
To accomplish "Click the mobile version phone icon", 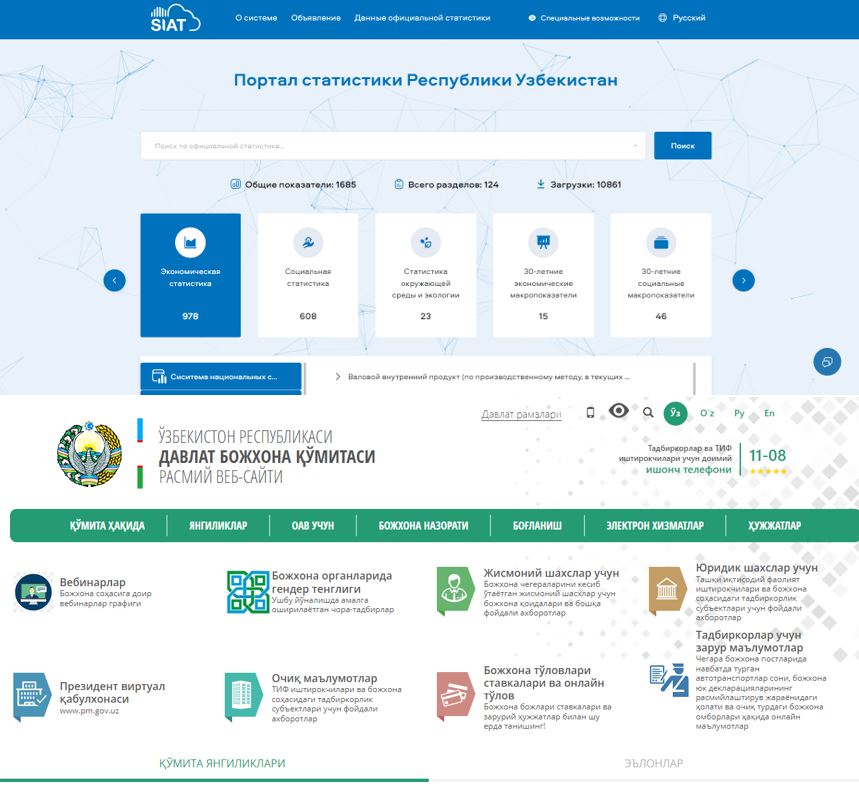I will (x=590, y=412).
